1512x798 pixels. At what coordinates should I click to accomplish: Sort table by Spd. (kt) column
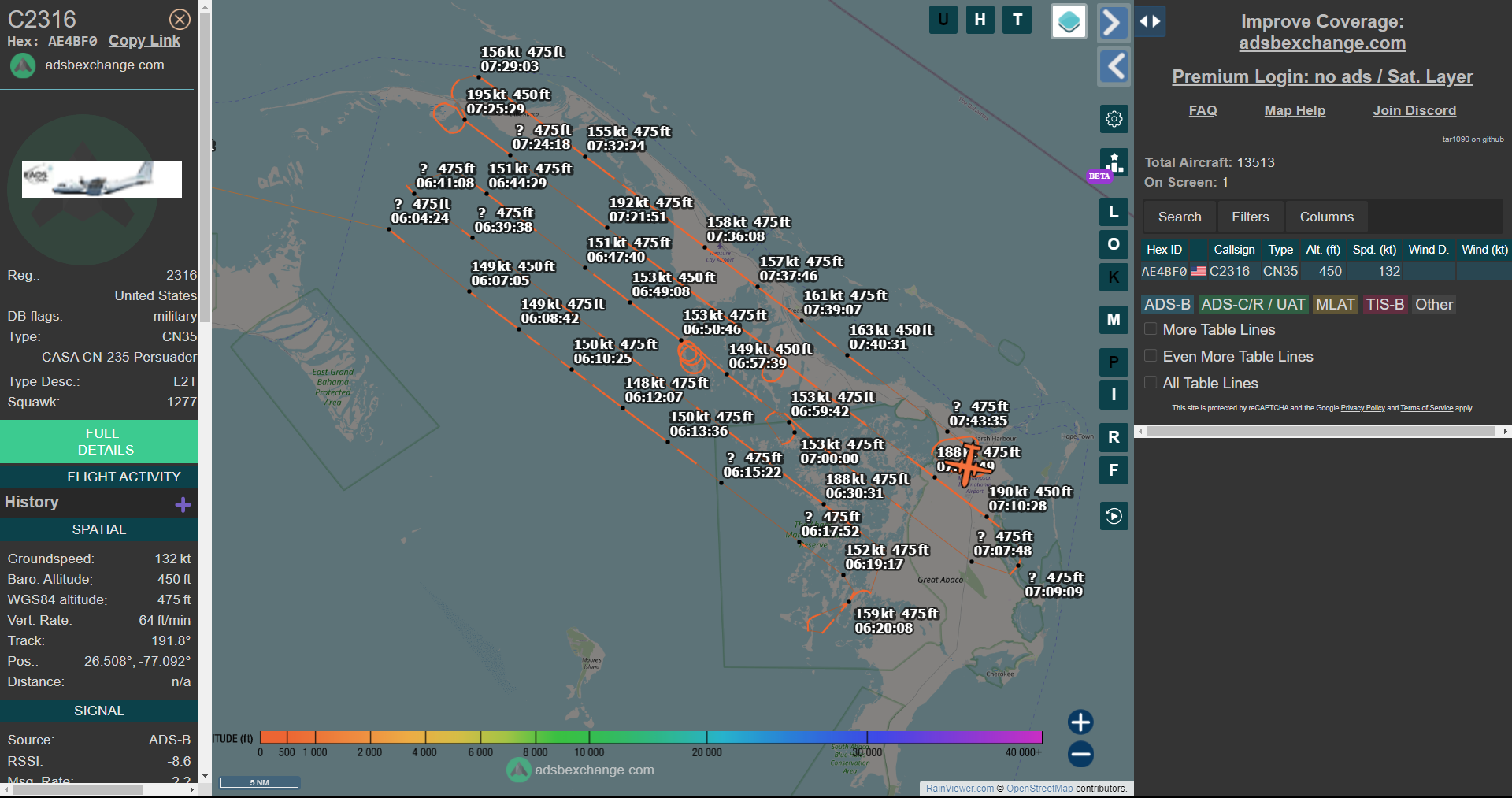coord(1374,250)
